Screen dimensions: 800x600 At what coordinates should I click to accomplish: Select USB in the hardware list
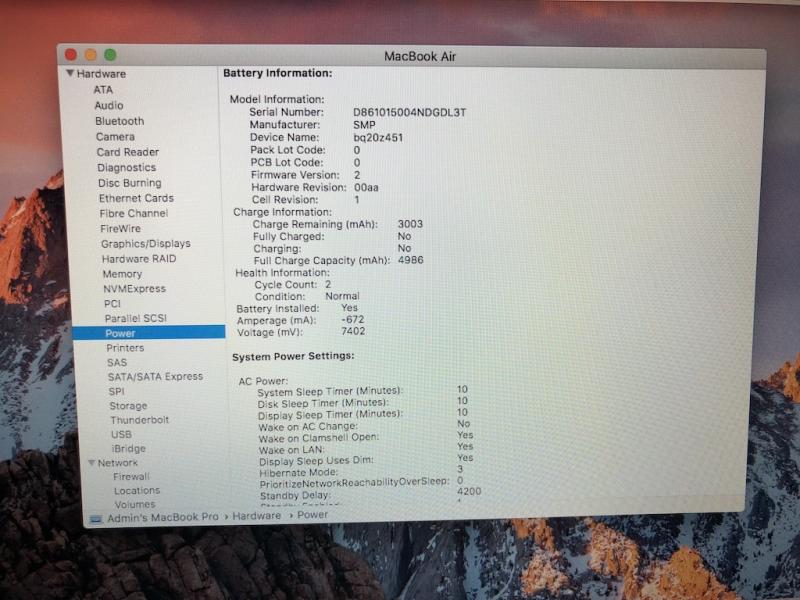pyautogui.click(x=121, y=435)
